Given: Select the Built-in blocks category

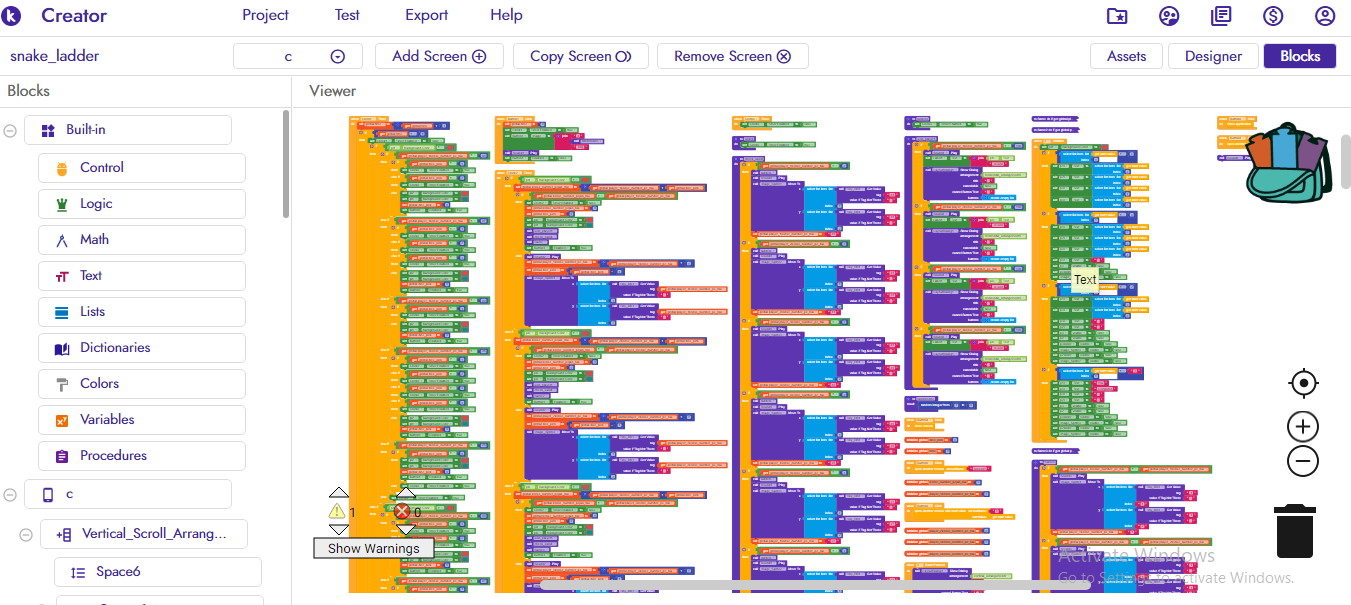Looking at the screenshot, I should (128, 130).
